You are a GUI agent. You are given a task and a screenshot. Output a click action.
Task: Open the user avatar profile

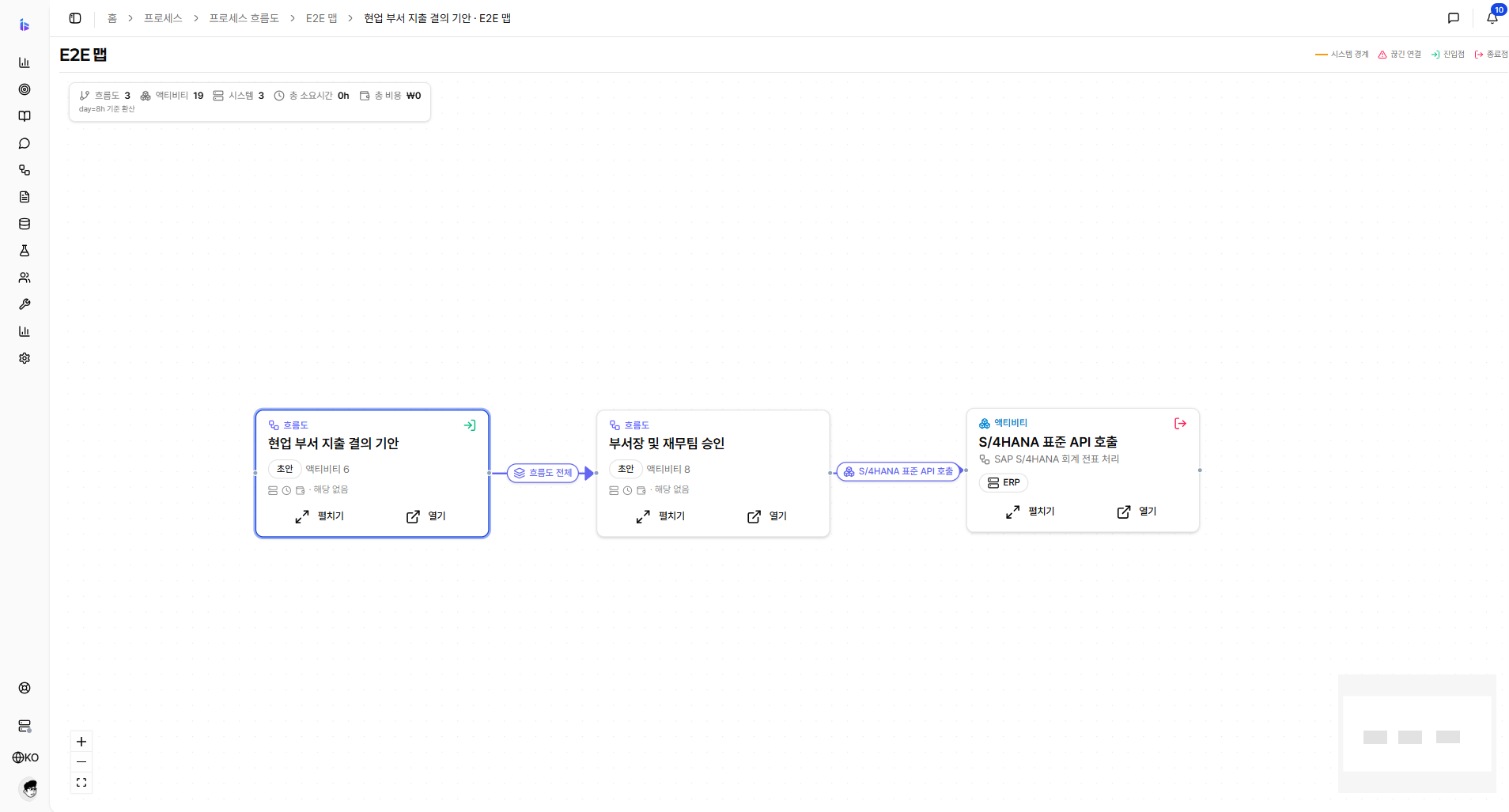[29, 788]
